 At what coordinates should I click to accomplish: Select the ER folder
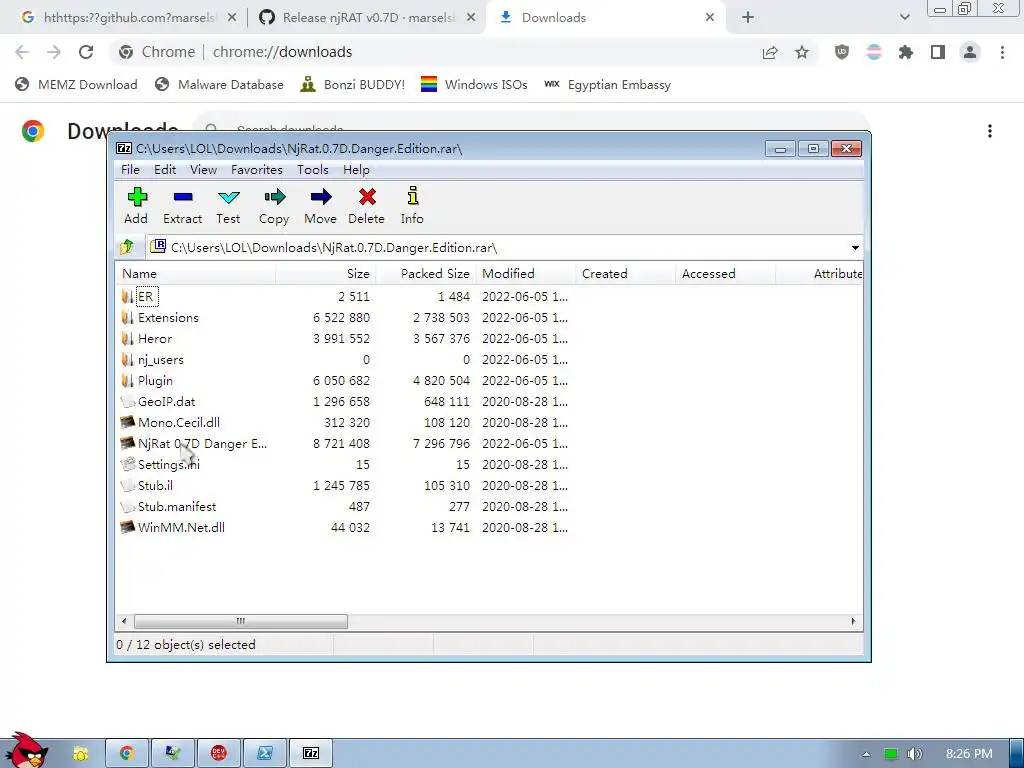[146, 296]
